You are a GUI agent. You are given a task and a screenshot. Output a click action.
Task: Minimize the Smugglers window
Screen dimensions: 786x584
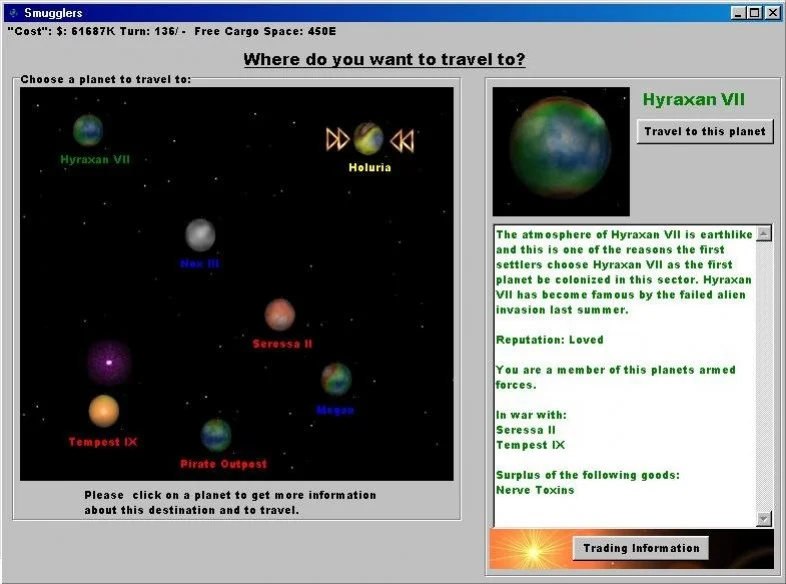pyautogui.click(x=737, y=13)
